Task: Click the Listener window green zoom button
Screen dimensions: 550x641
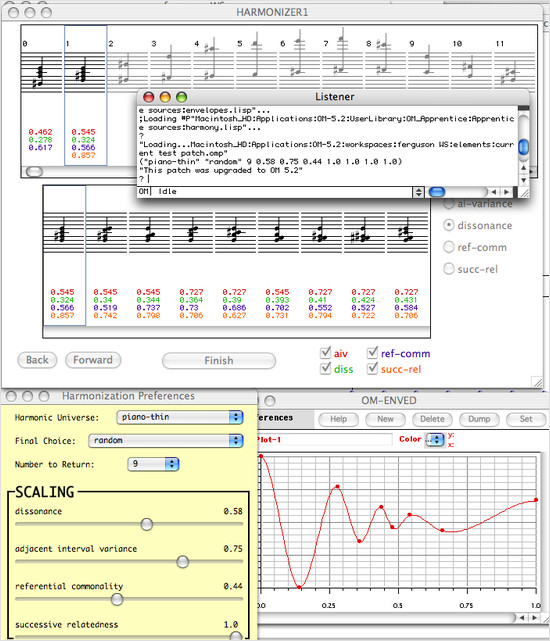Action: (x=182, y=97)
